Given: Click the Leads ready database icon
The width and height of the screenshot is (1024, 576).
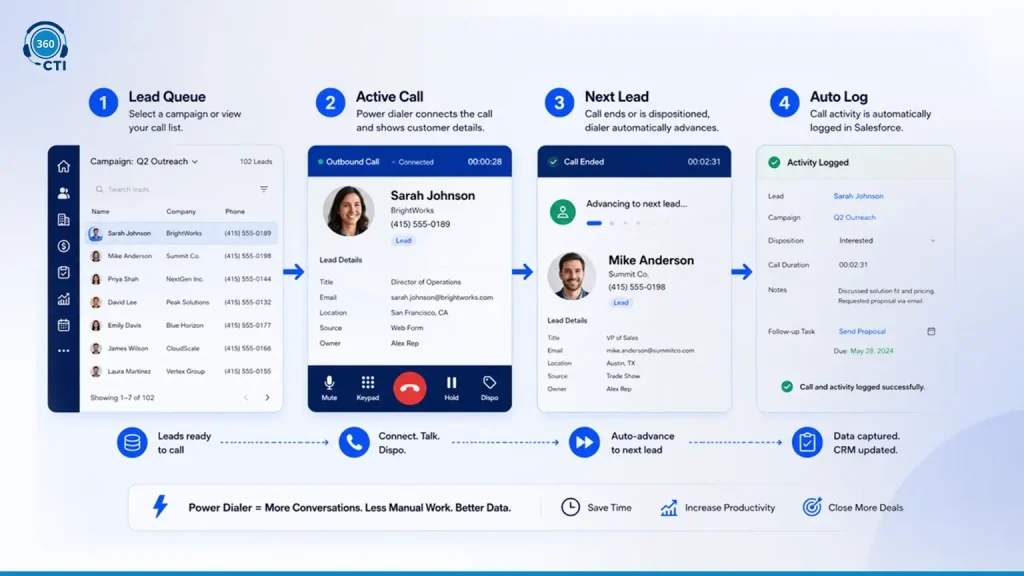Looking at the screenshot, I should pos(132,443).
